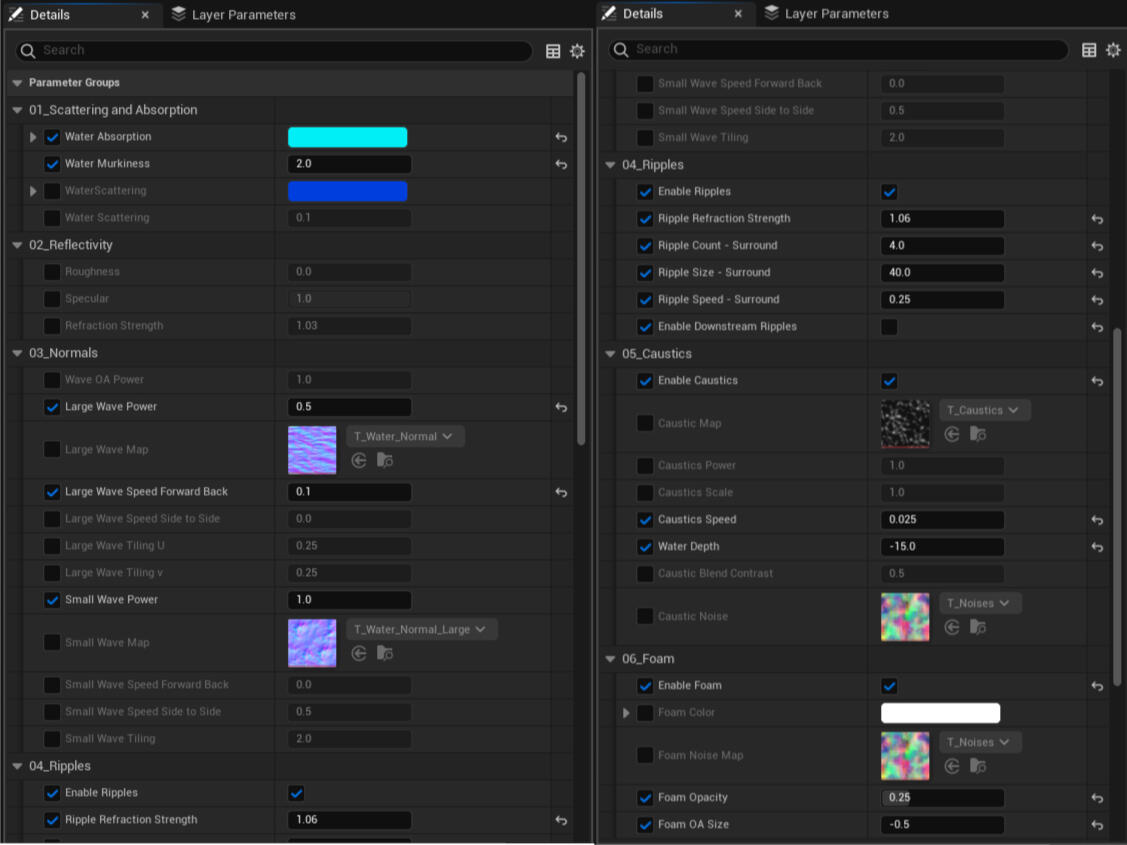The image size is (1127, 845).
Task: Click the Caustic Noise texture thumbnail
Action: [x=904, y=616]
